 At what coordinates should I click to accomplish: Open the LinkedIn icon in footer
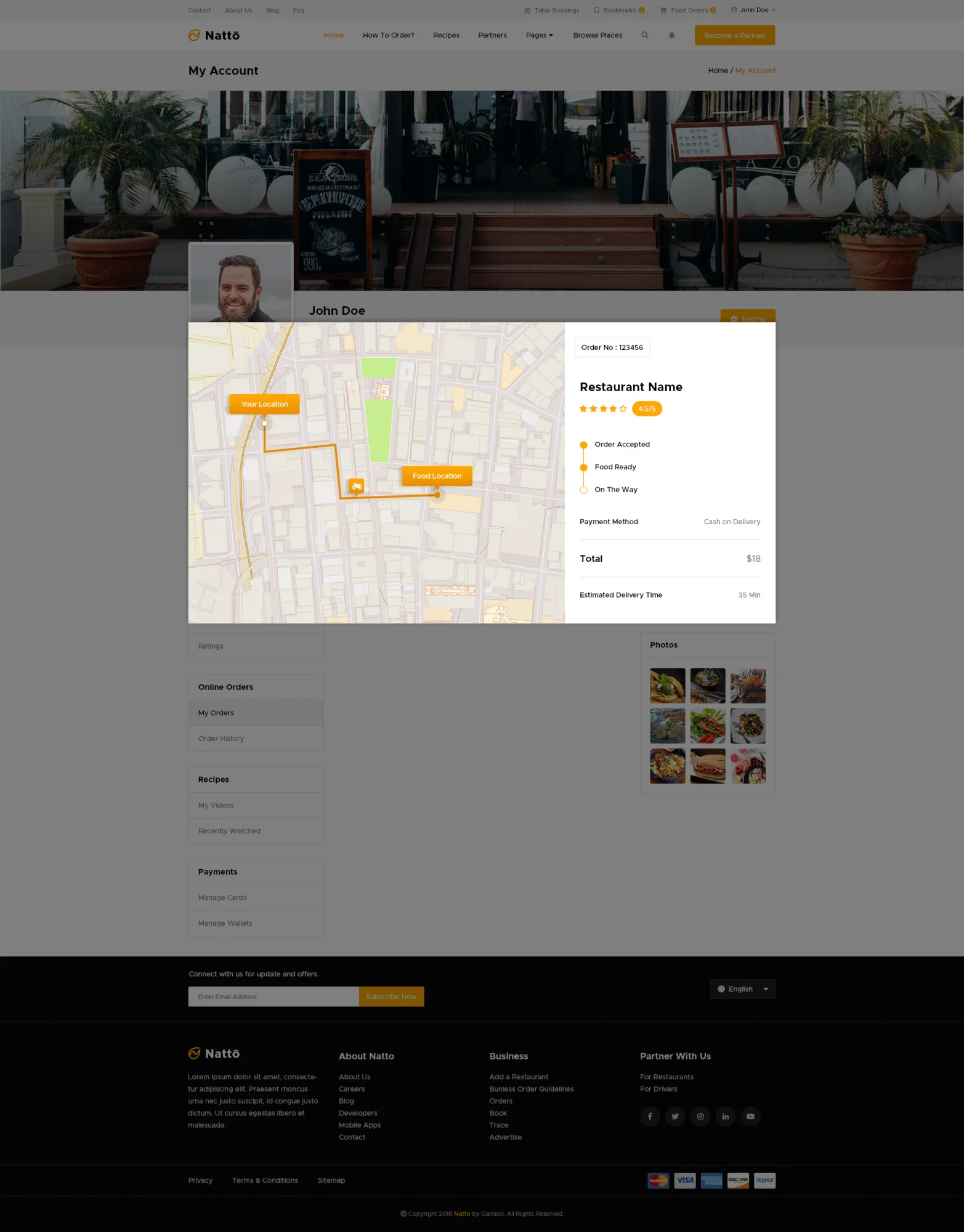coord(726,1116)
